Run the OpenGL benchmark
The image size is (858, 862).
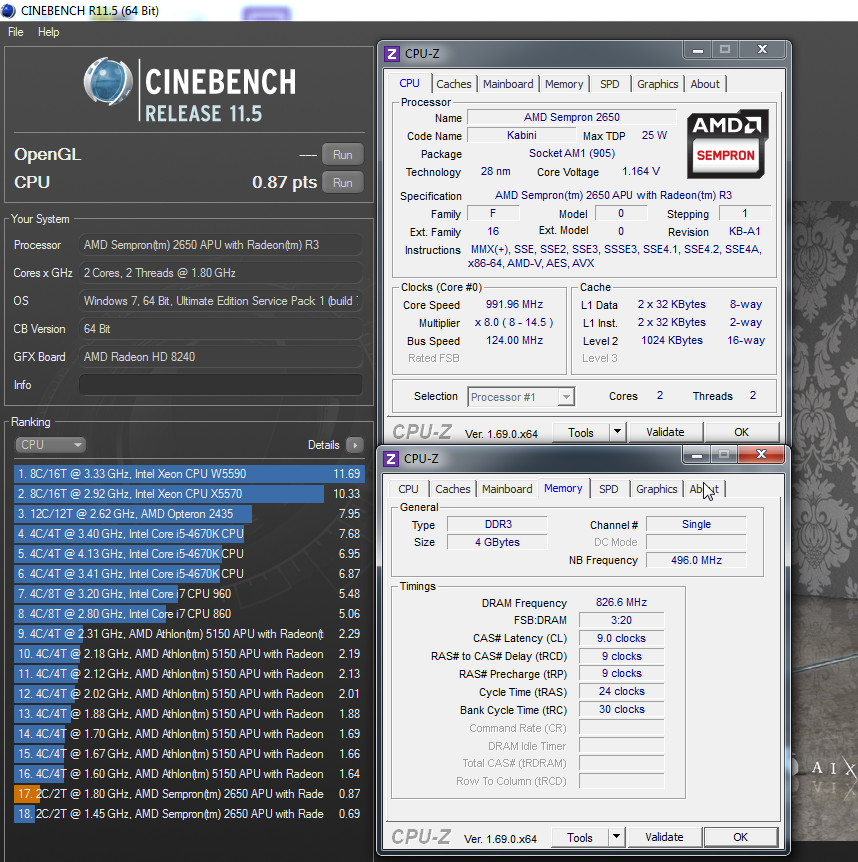342,154
